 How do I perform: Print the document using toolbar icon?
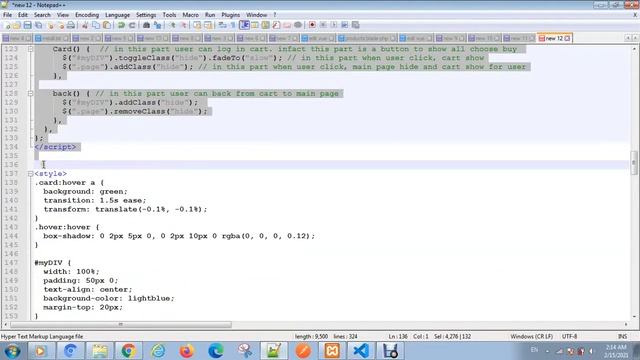pos(71,25)
